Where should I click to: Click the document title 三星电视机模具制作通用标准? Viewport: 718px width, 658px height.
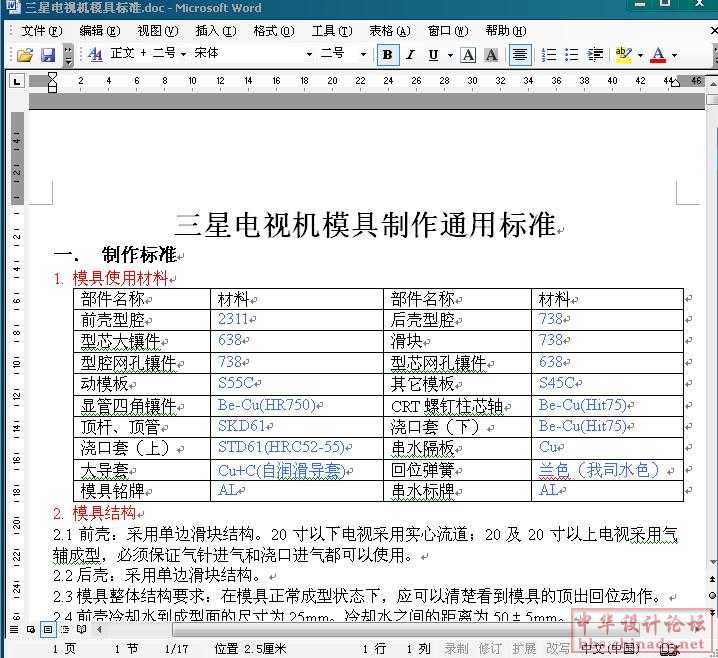[x=365, y=225]
